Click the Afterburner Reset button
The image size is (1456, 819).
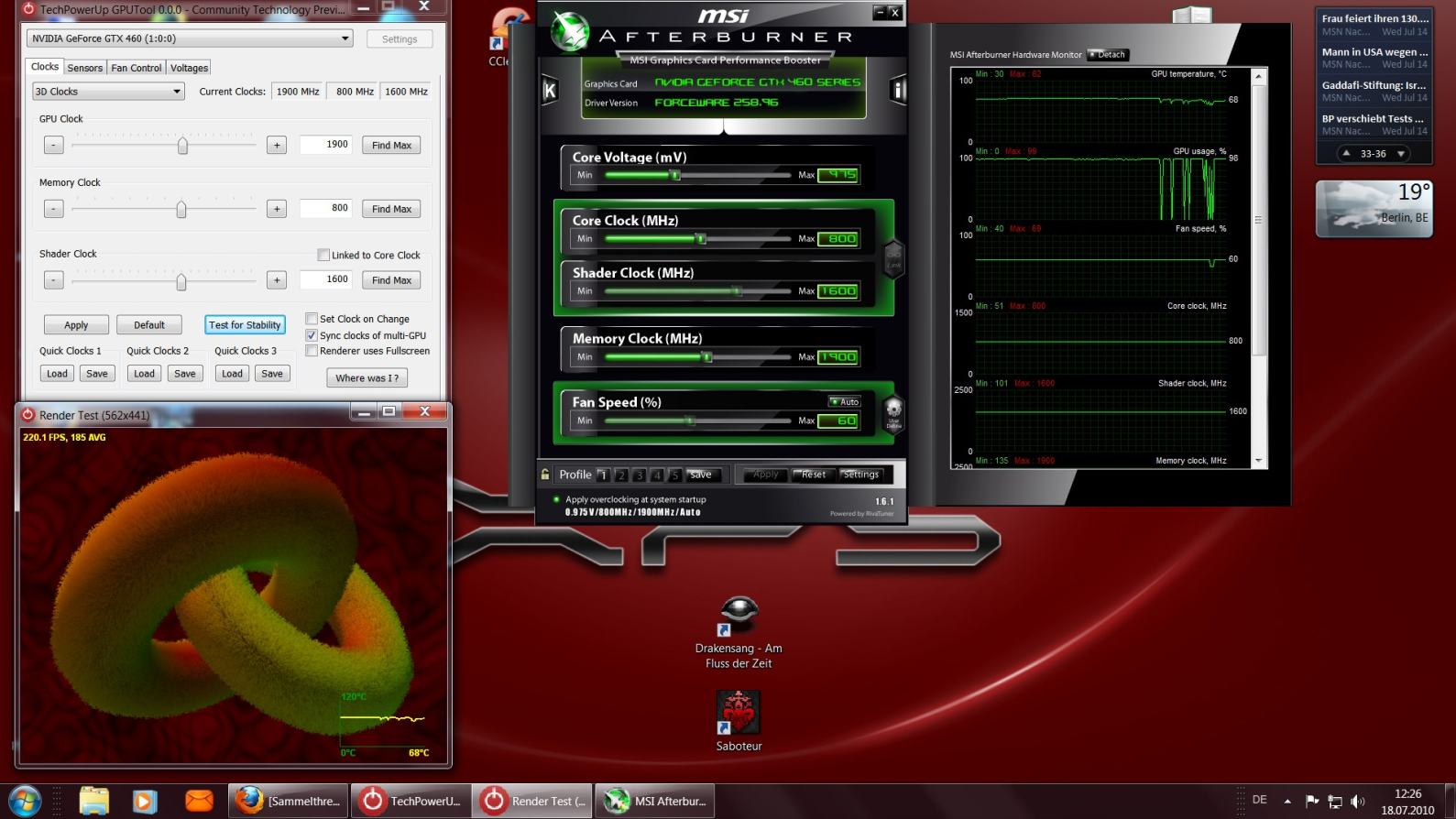[x=814, y=475]
